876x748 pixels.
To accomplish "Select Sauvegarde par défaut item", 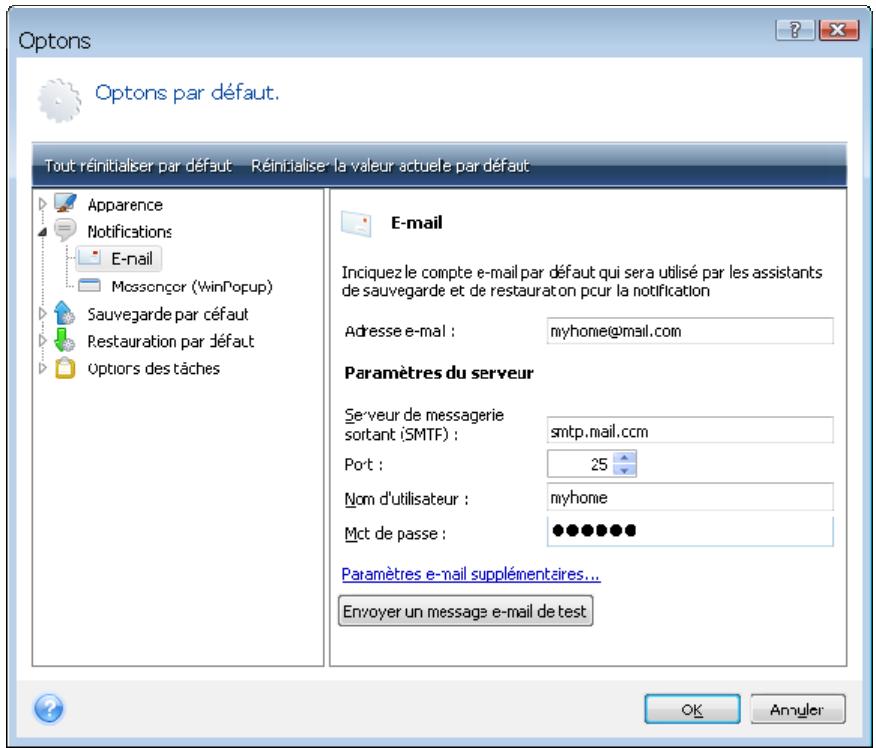I will point(168,314).
